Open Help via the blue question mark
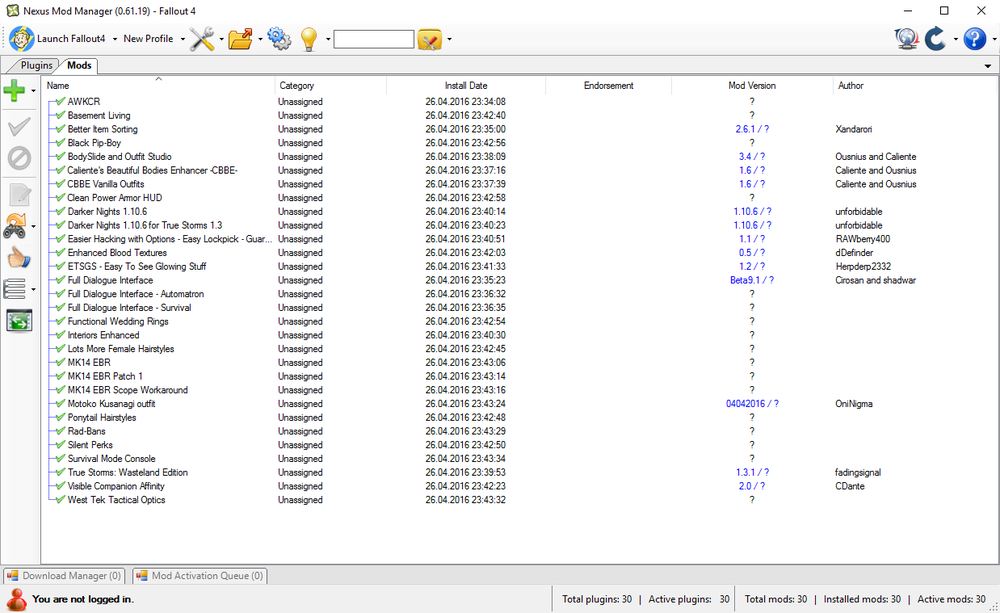This screenshot has height=613, width=1000. coord(974,39)
